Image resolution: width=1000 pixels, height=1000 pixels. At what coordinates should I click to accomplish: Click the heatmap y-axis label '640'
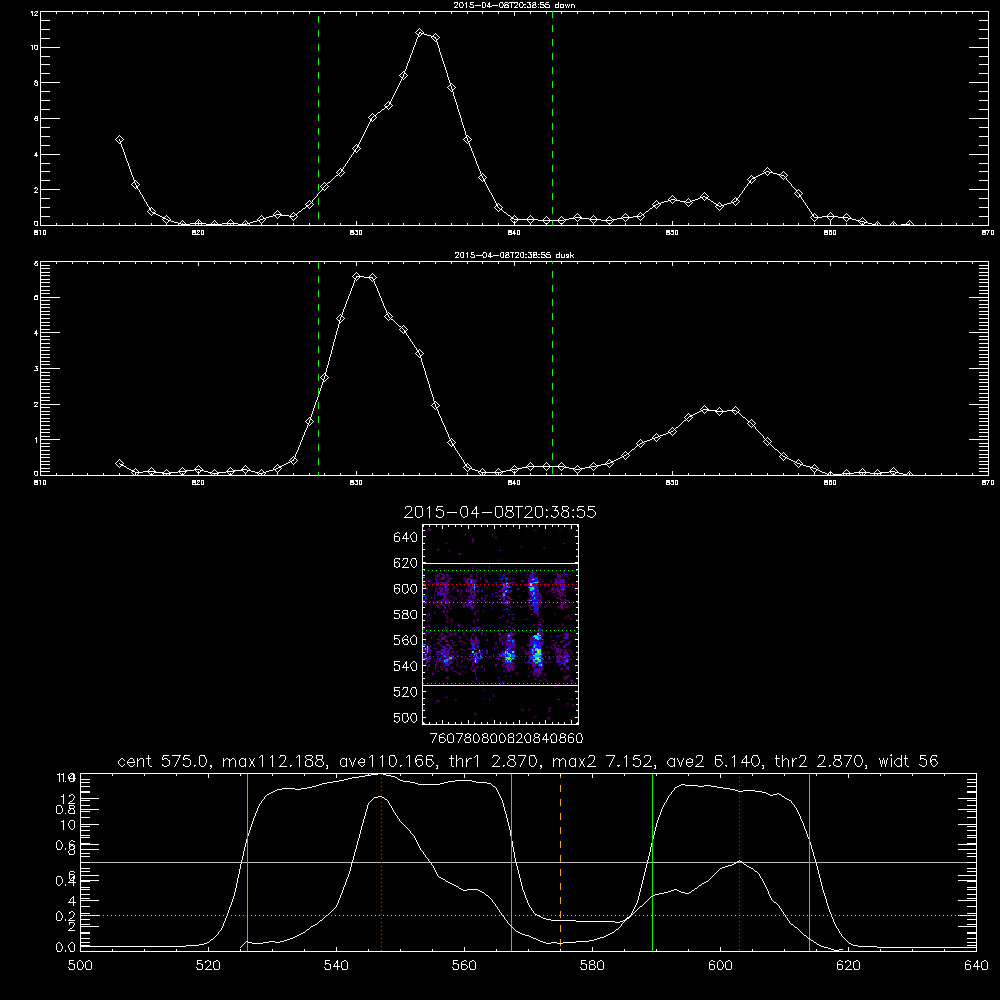tap(406, 538)
